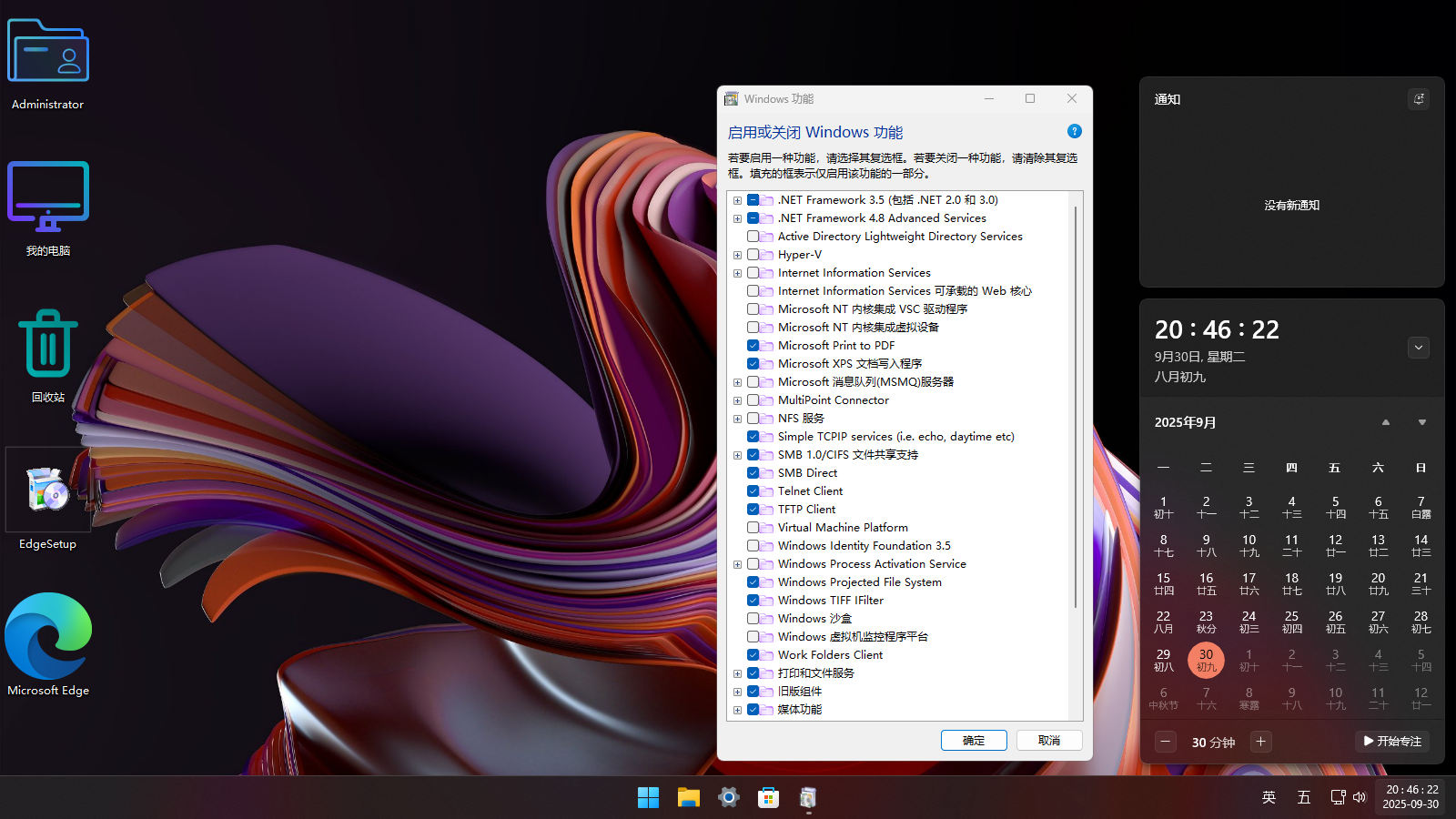Go to next month with down arrow
Viewport: 1456px width, 819px height.
1422,422
